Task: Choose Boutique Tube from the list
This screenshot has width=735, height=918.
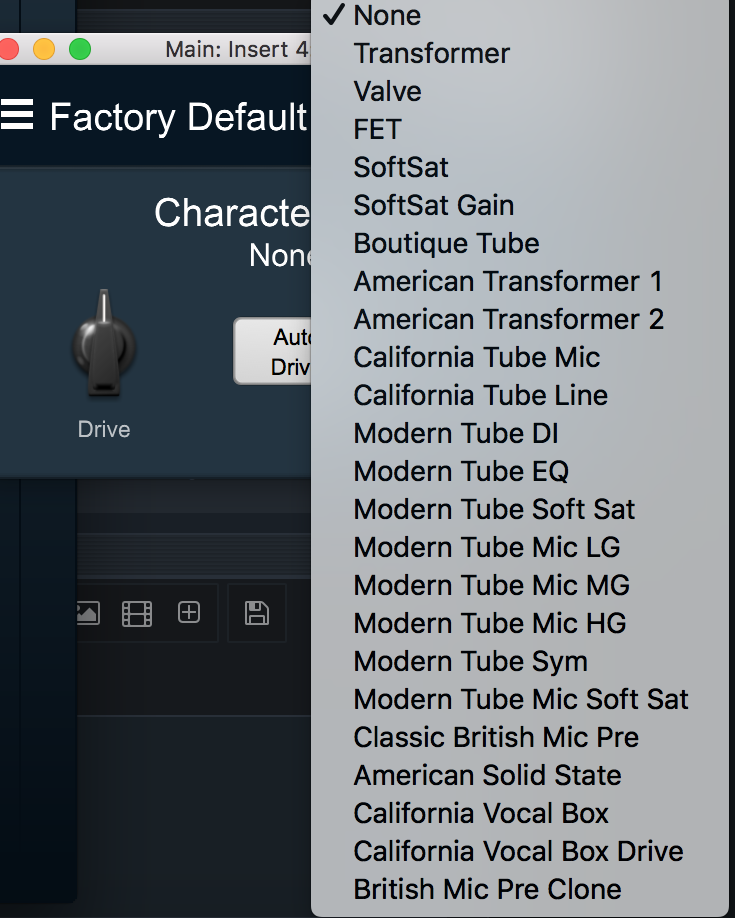Action: 446,244
